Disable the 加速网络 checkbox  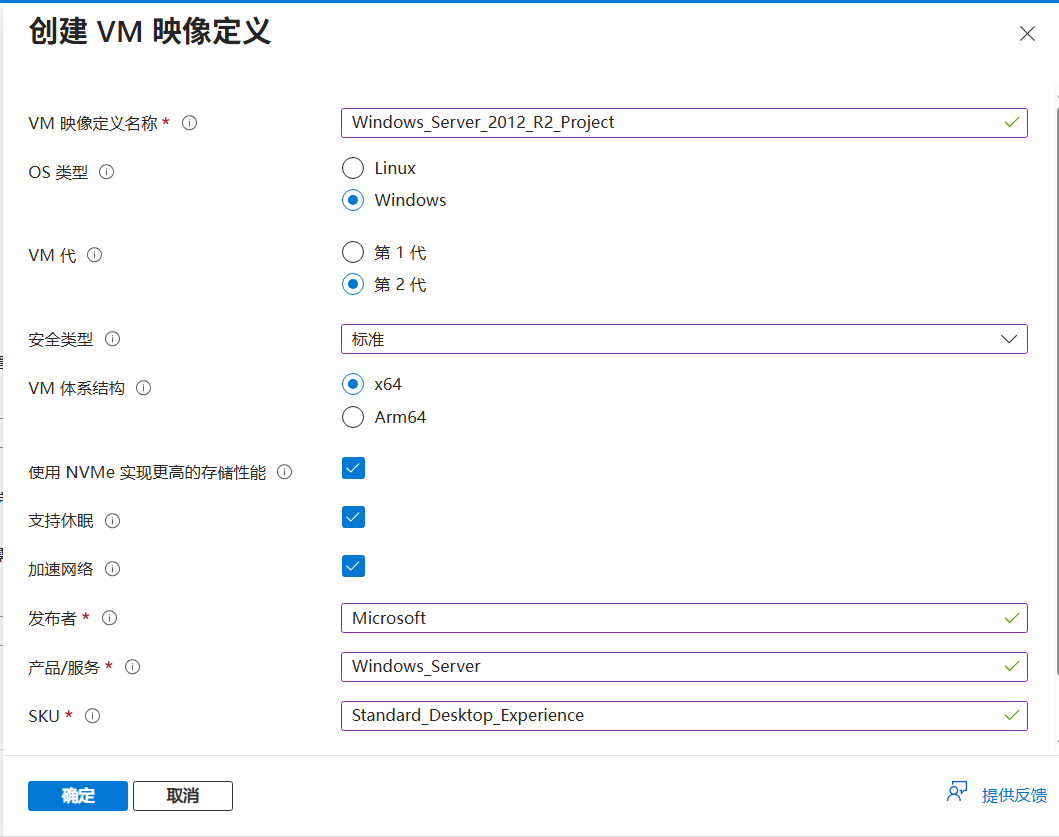(x=353, y=566)
